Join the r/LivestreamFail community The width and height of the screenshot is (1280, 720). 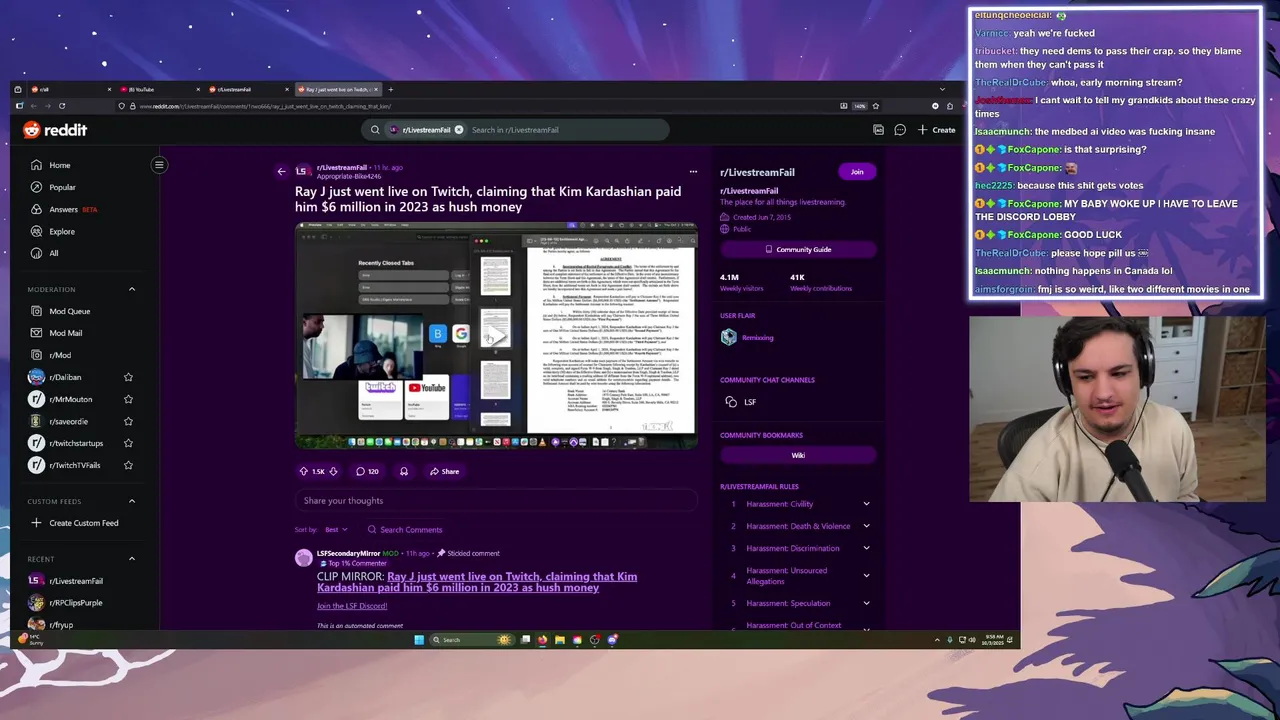tap(857, 172)
